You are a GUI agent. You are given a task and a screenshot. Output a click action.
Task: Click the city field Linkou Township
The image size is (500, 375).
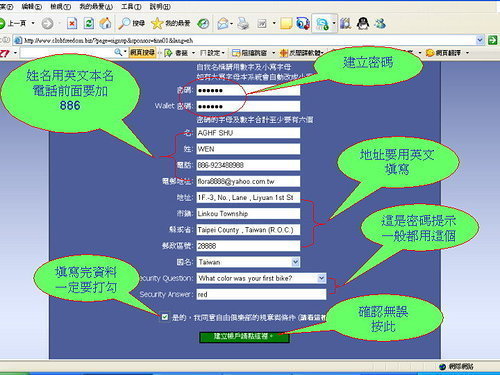248,214
